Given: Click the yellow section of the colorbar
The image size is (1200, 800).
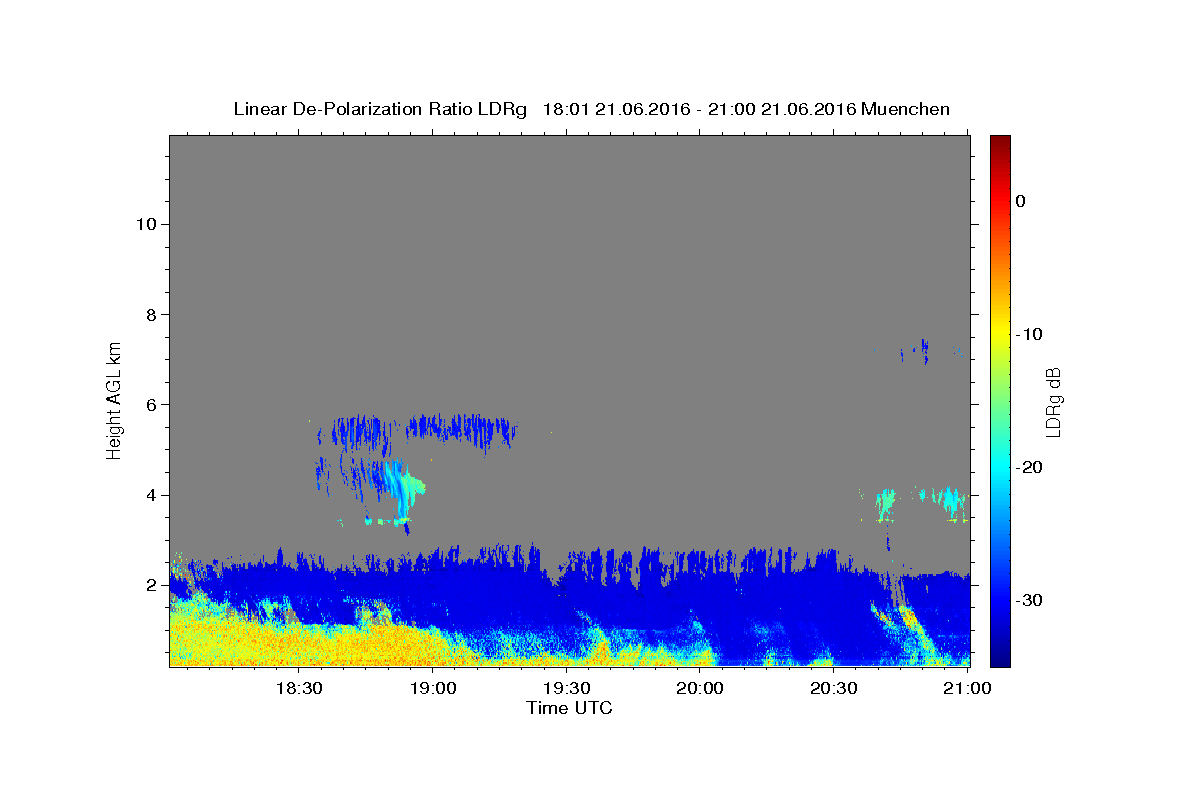Looking at the screenshot, I should tap(1000, 334).
